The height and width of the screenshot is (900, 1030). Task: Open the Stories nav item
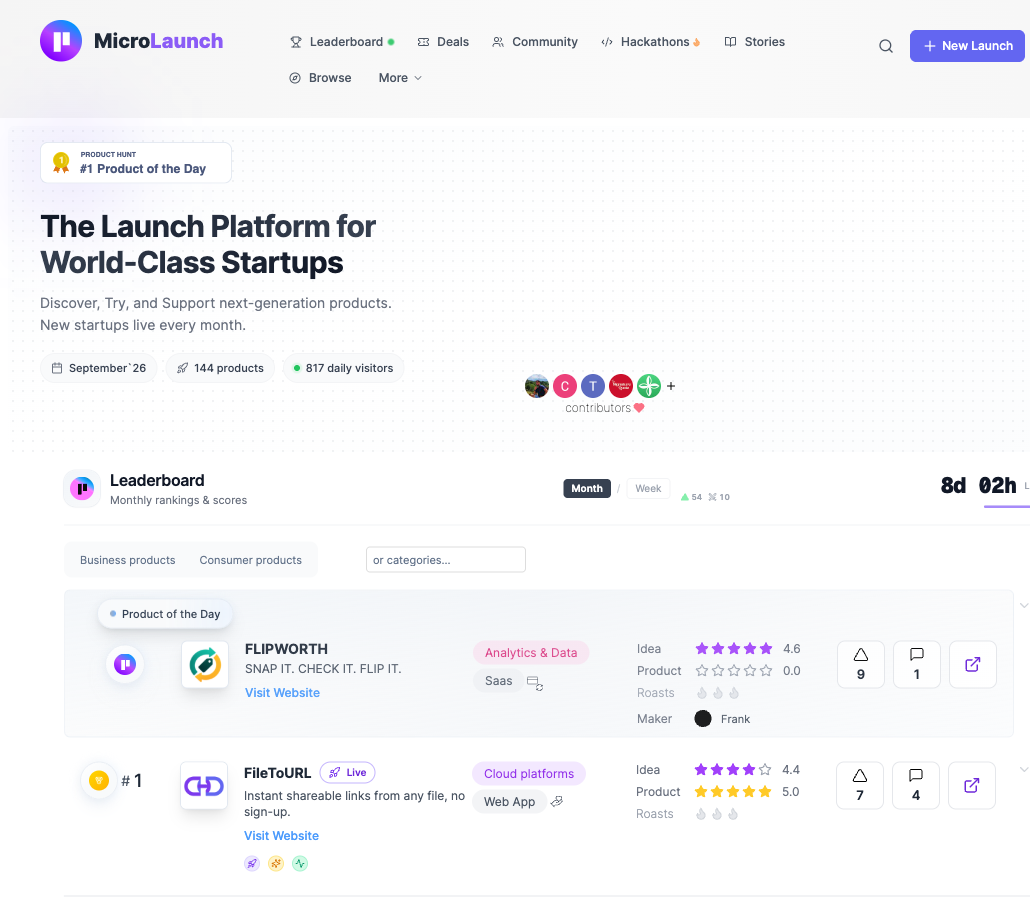(x=754, y=41)
